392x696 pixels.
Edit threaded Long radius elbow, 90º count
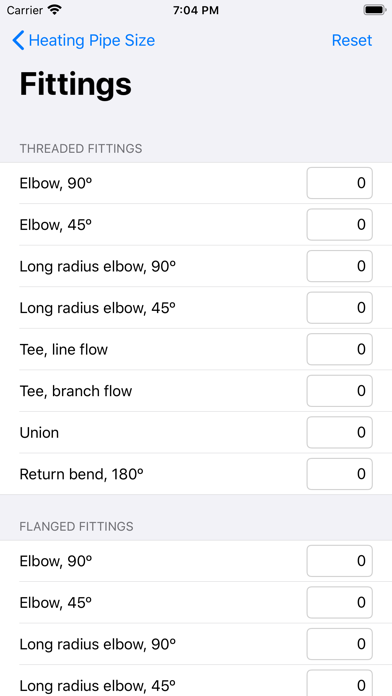tap(340, 266)
